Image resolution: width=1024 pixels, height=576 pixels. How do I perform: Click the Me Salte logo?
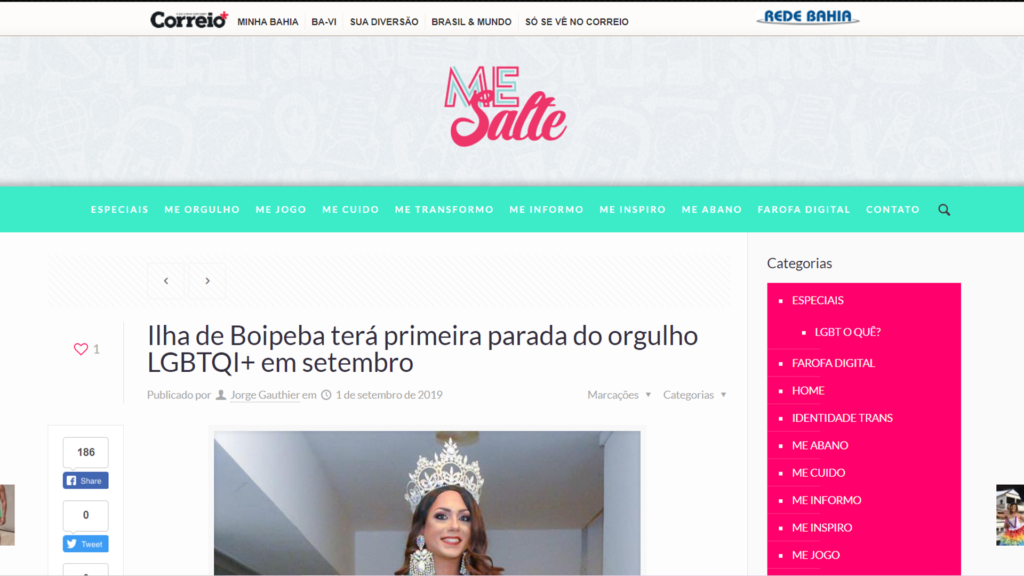[x=505, y=106]
